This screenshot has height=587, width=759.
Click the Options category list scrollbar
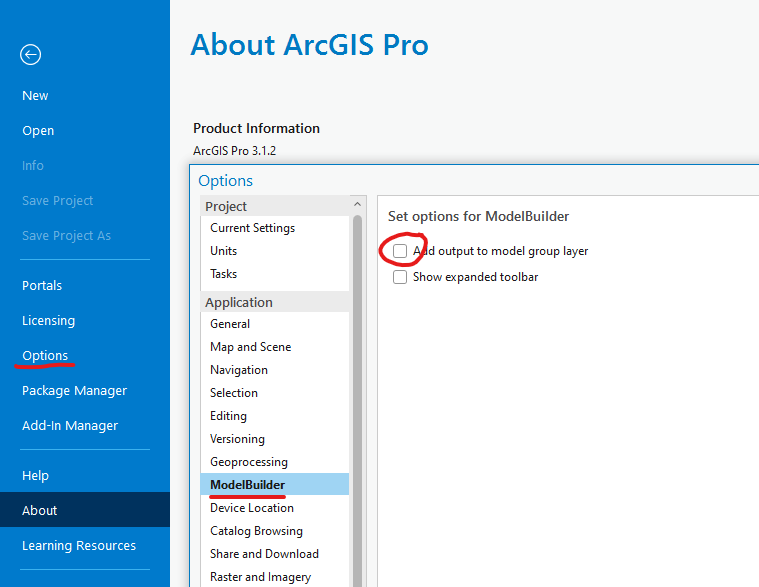(357, 399)
